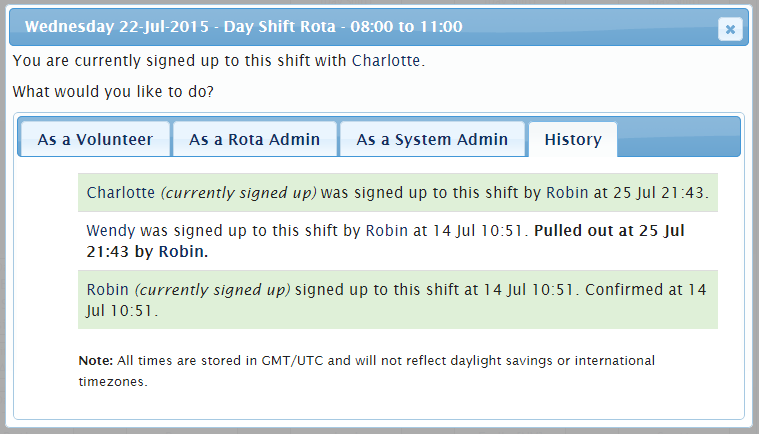Image resolution: width=759 pixels, height=434 pixels.
Task: Select Robin's confirmed history entry
Action: click(398, 299)
